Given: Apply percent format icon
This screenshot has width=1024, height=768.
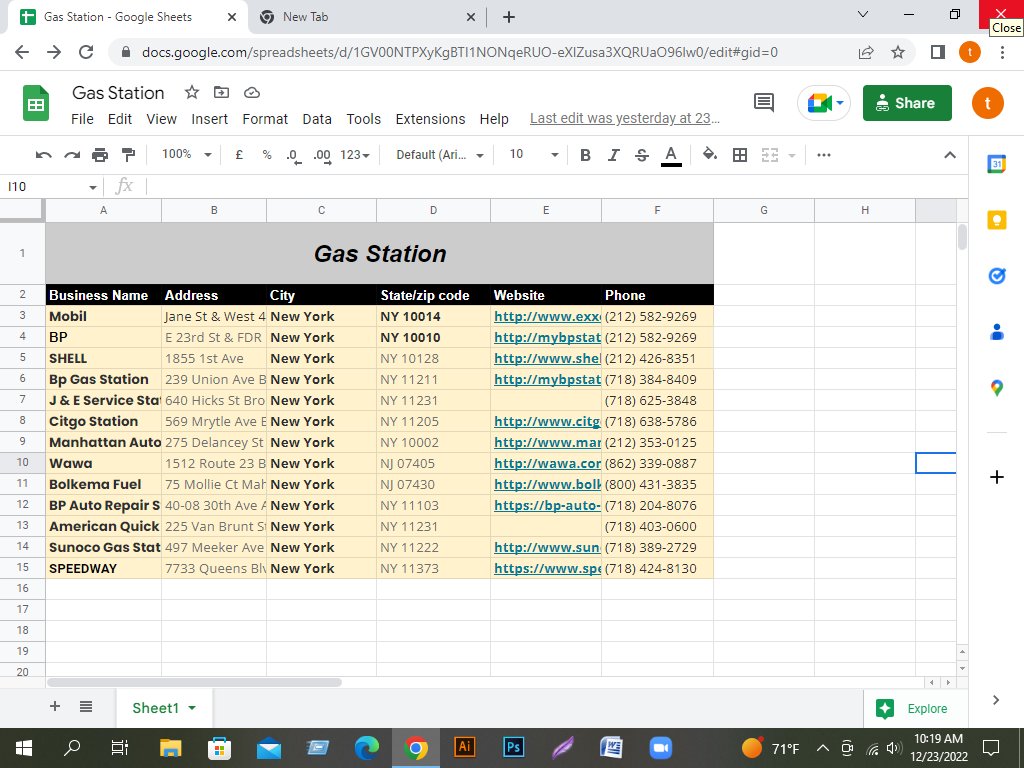Looking at the screenshot, I should click(x=266, y=155).
